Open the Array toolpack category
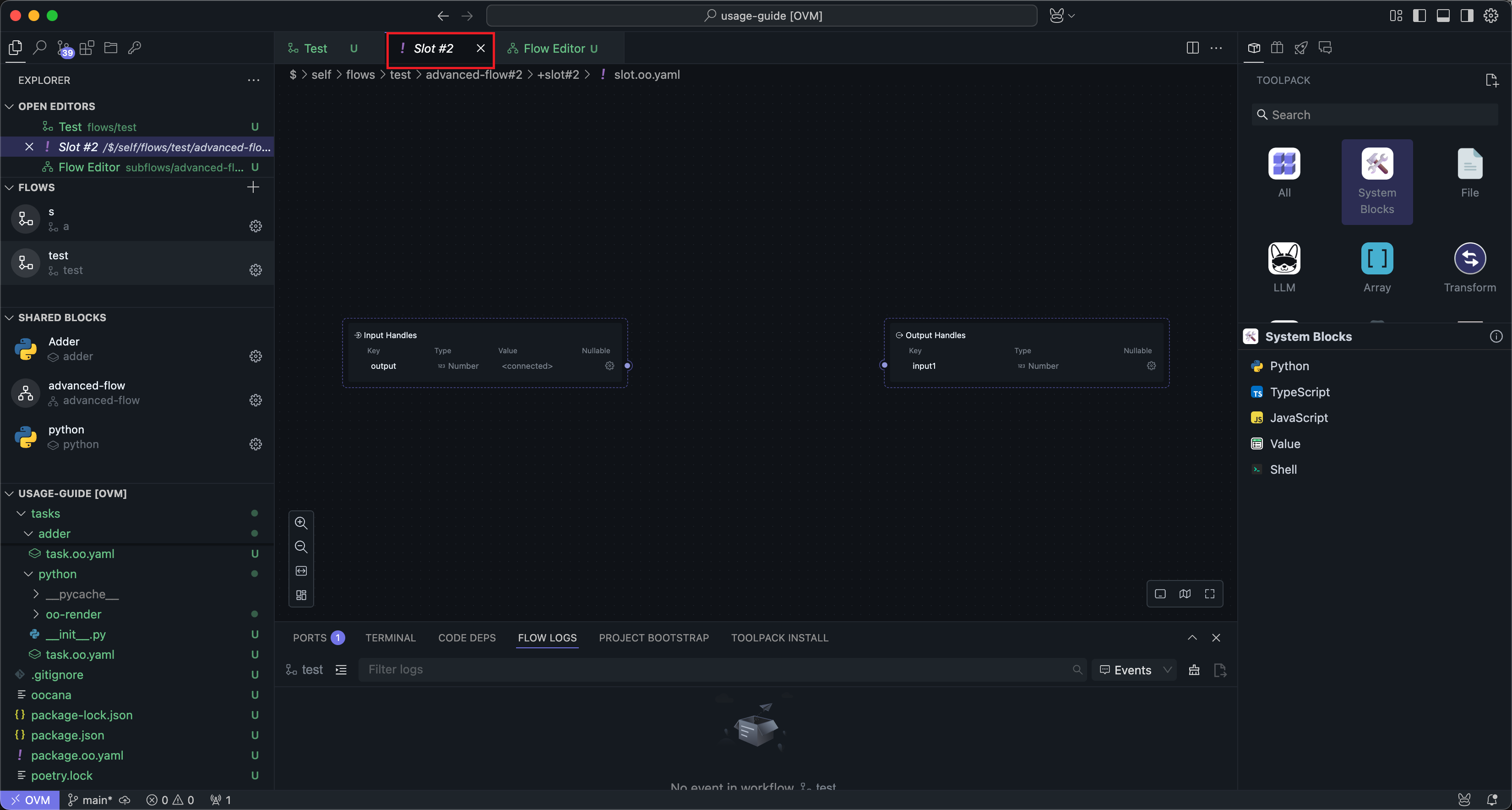Viewport: 1512px width, 810px height. click(1376, 267)
